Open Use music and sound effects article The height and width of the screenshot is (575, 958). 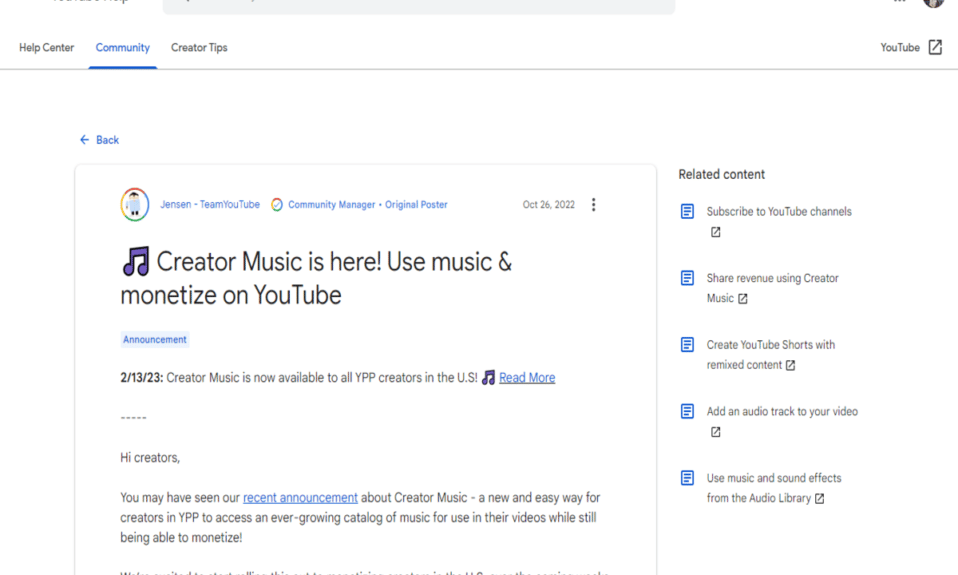[x=773, y=488]
